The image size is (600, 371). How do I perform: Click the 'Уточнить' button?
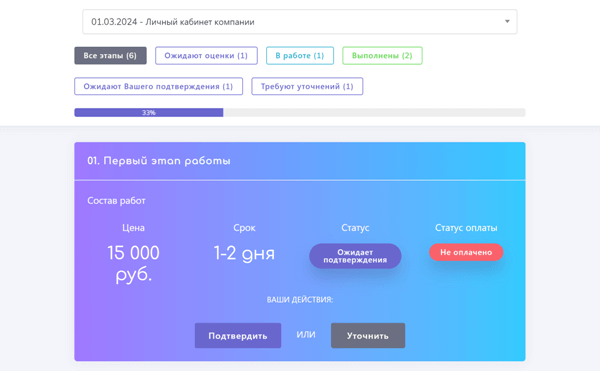click(368, 335)
